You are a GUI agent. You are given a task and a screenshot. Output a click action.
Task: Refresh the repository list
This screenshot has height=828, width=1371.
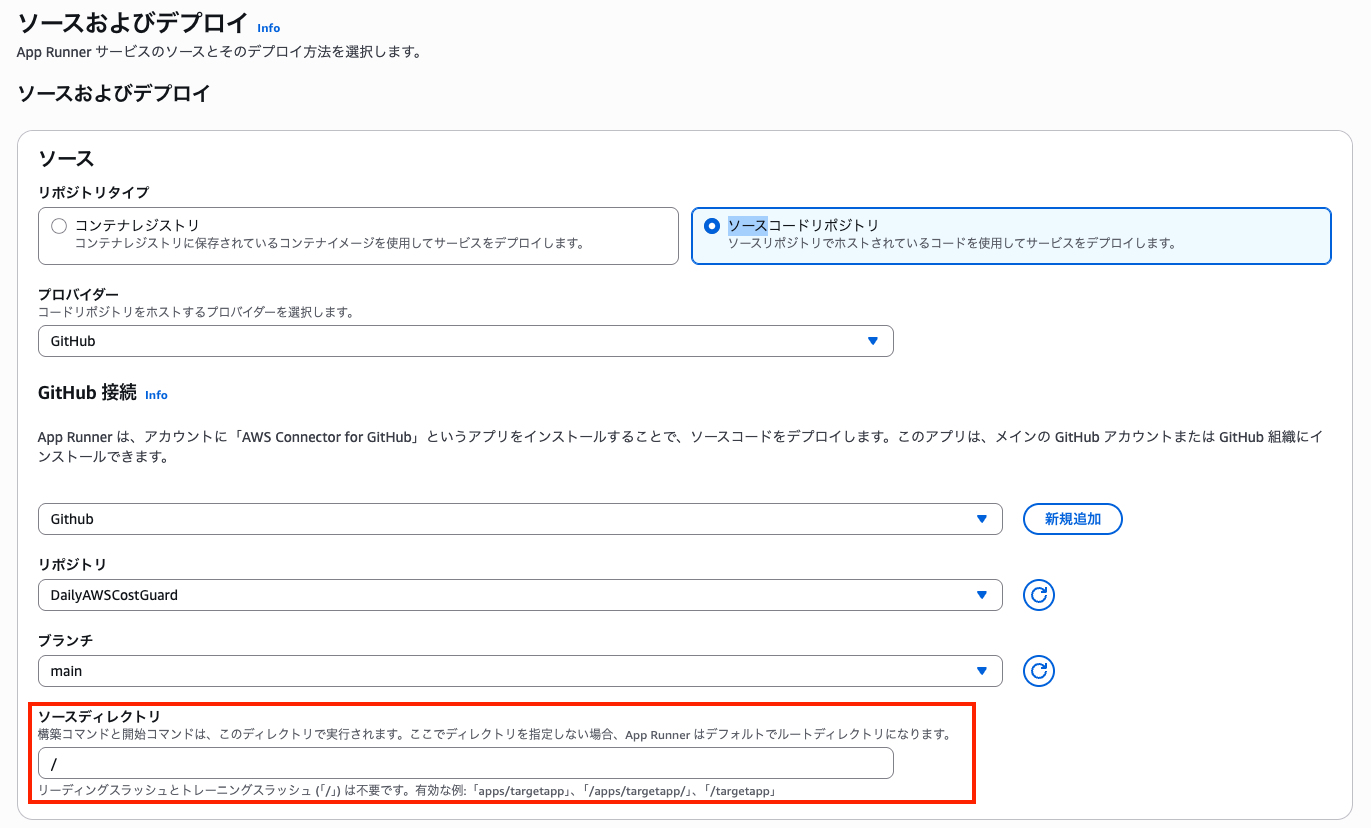point(1038,595)
